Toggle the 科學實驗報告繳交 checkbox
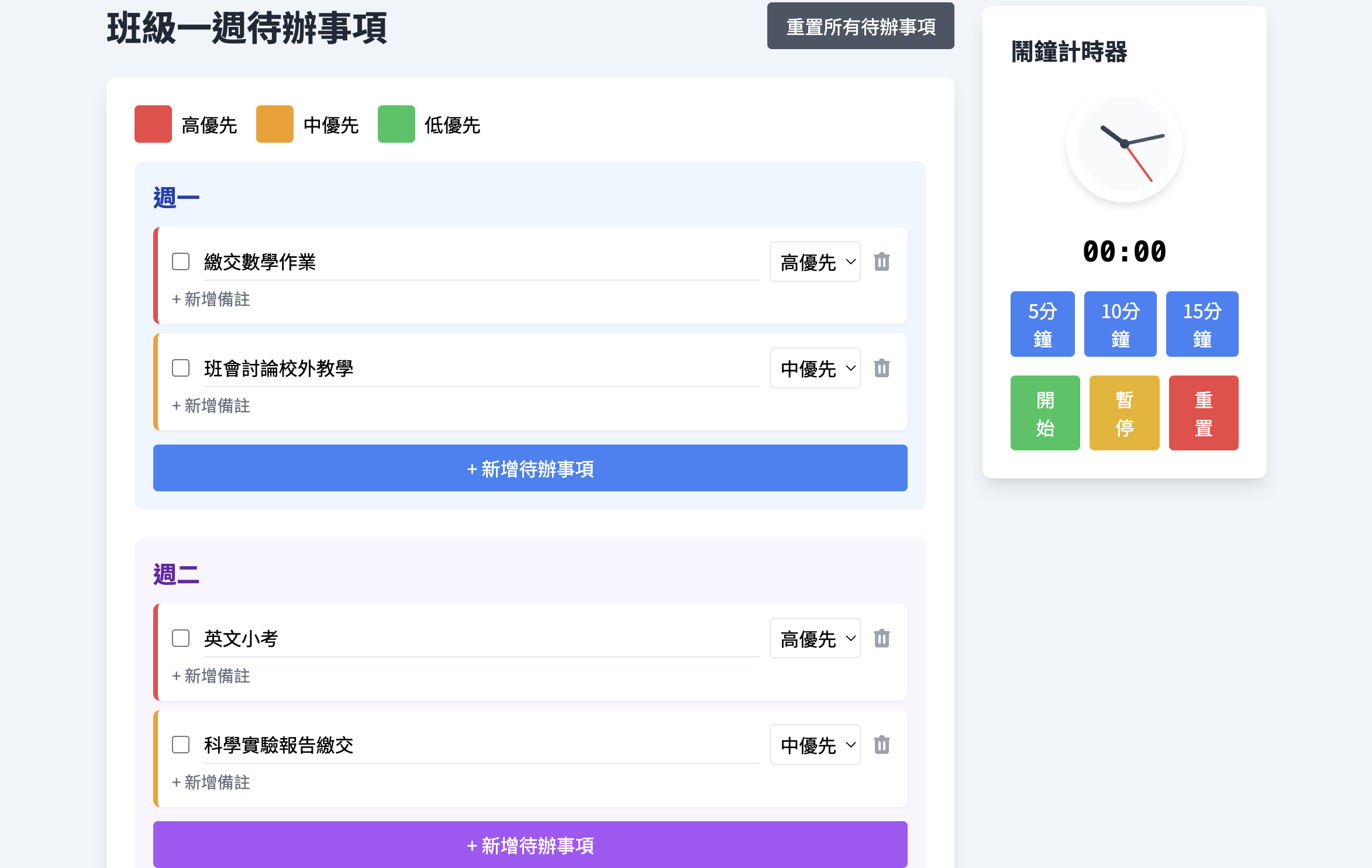1372x868 pixels. [181, 745]
